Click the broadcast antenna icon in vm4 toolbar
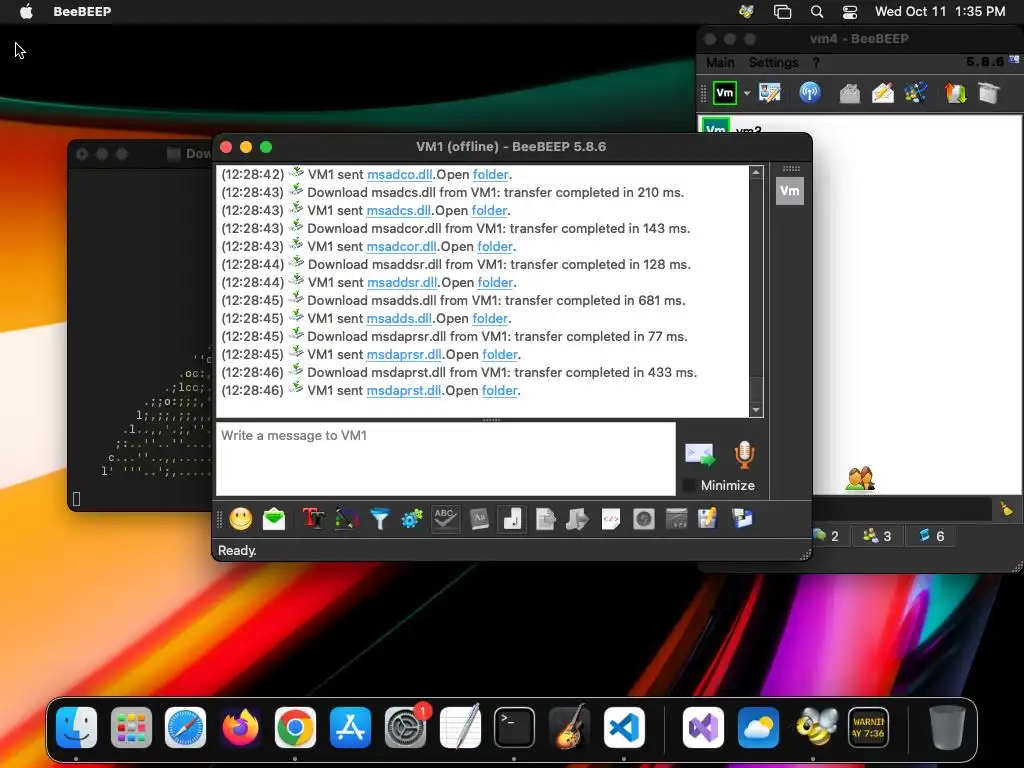Image resolution: width=1024 pixels, height=768 pixels. coord(810,93)
